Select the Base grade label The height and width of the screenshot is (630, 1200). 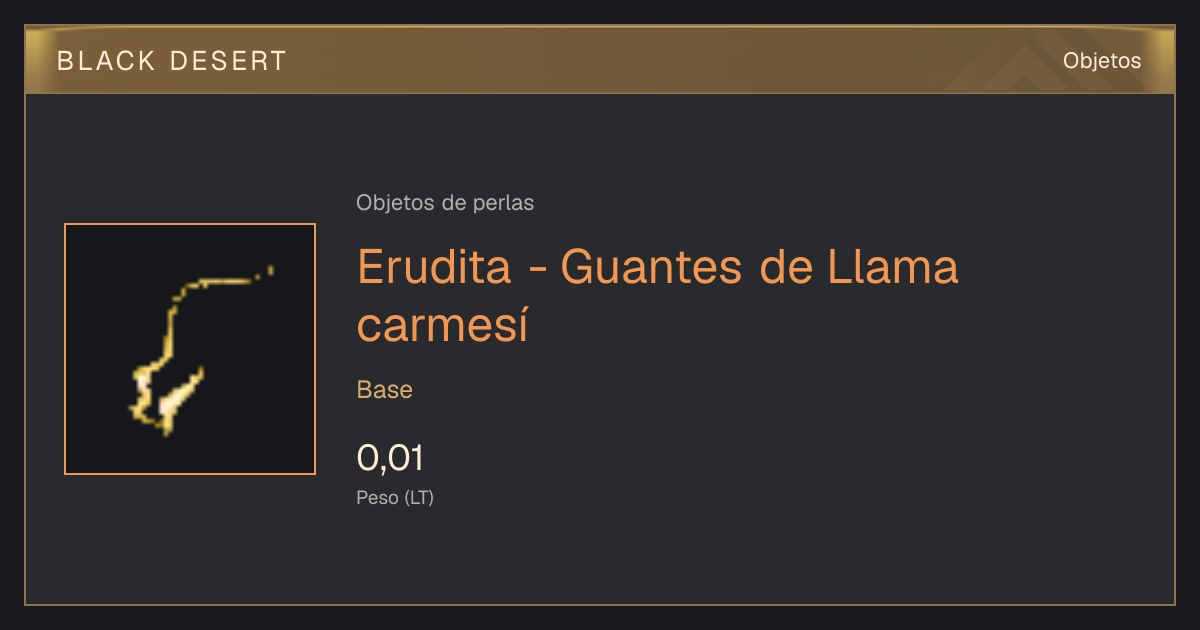point(385,390)
